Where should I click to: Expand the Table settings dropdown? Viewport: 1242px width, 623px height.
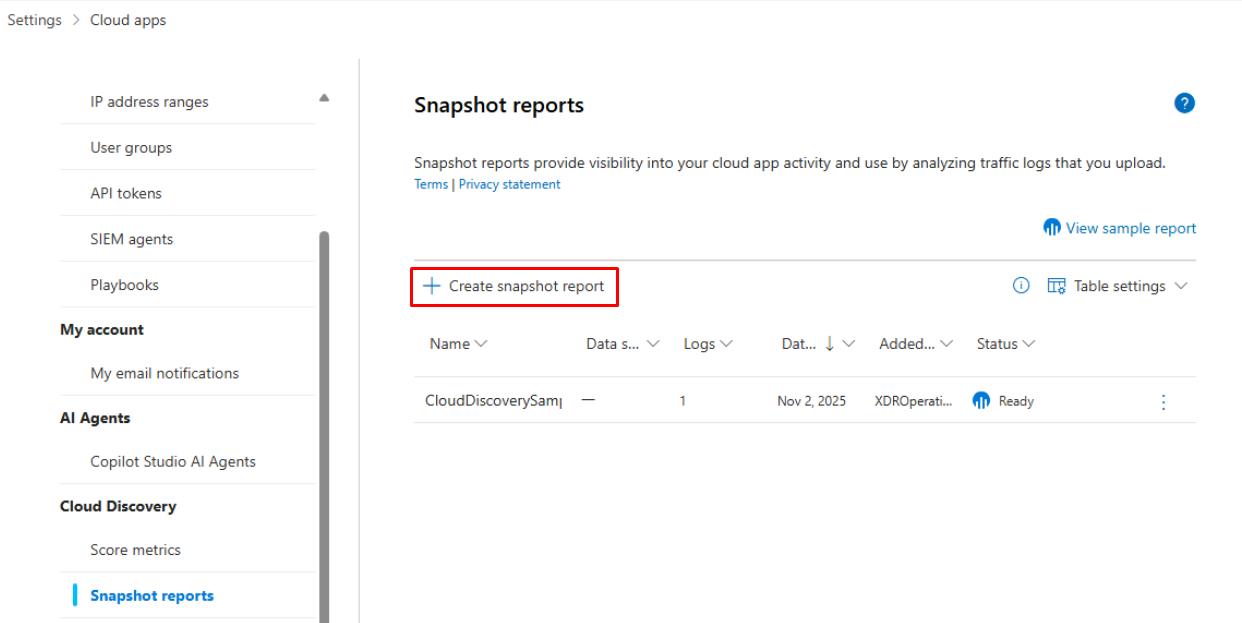(x=1181, y=286)
